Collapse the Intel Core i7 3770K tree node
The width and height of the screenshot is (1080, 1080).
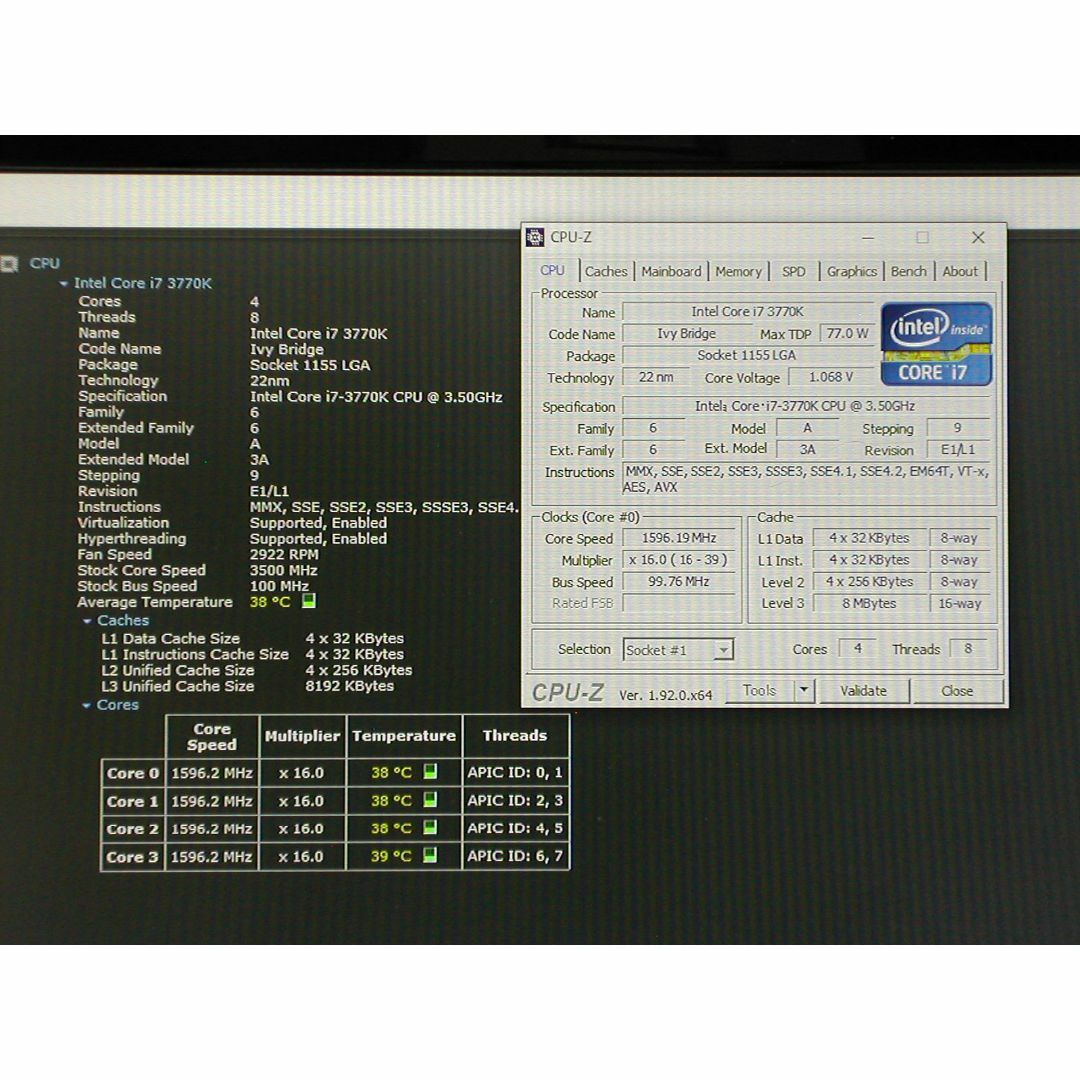[x=63, y=283]
